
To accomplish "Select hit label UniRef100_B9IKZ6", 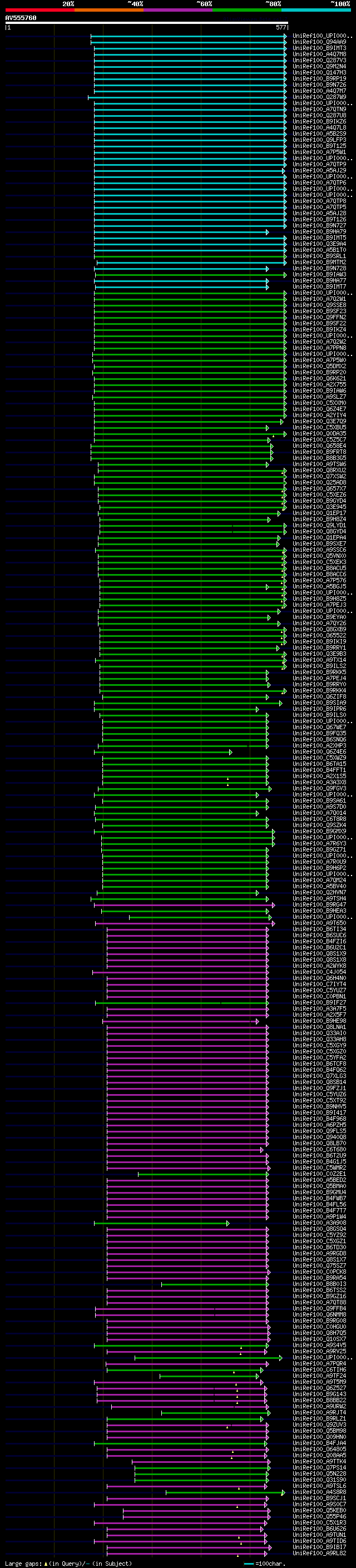I will (x=319, y=122).
